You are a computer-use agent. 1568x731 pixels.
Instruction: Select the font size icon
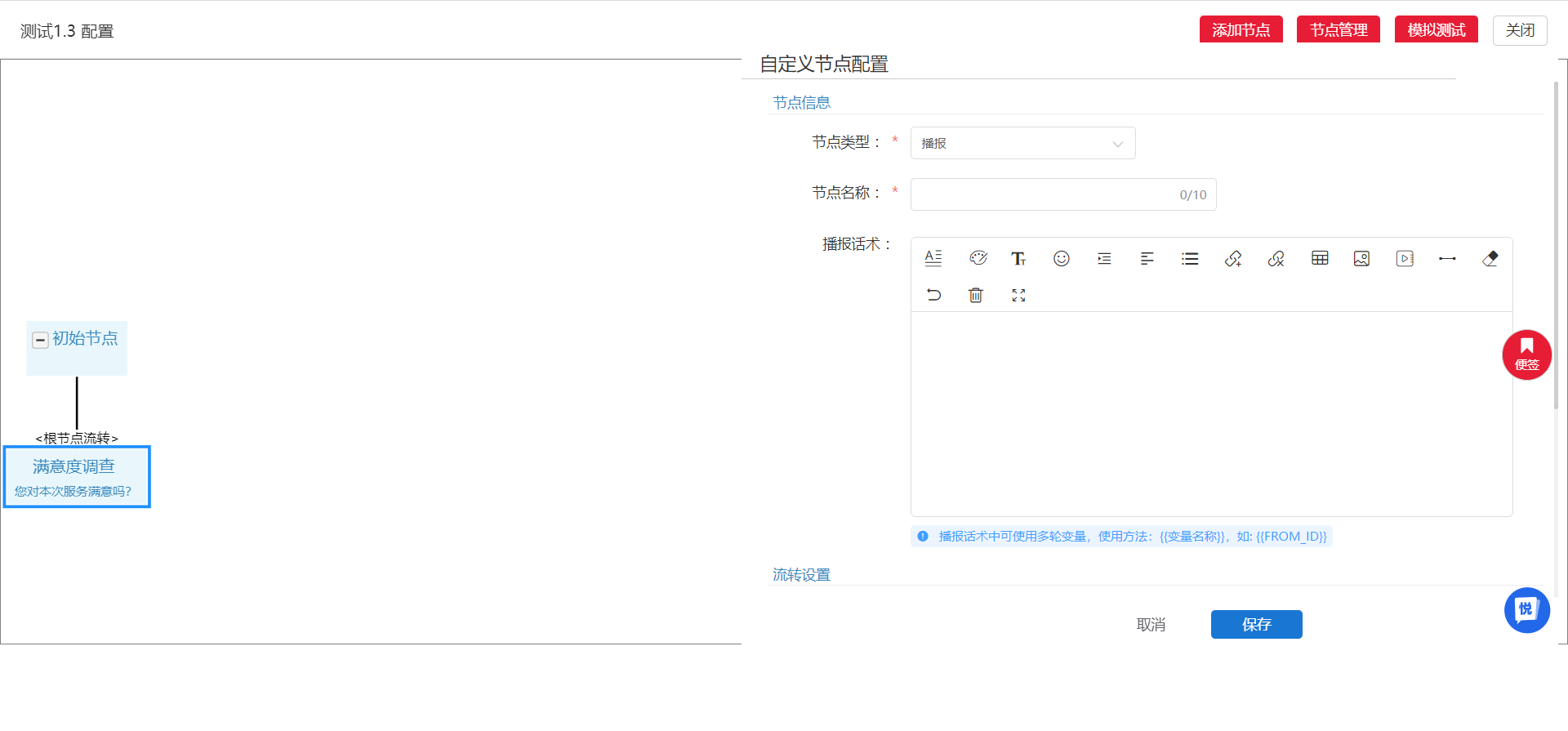pos(1018,259)
